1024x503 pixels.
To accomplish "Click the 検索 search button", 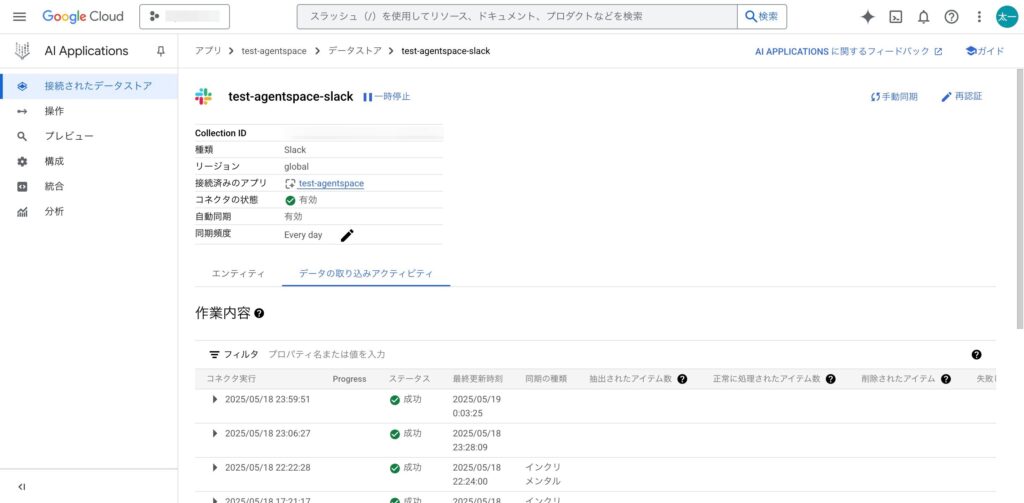I will coord(762,17).
